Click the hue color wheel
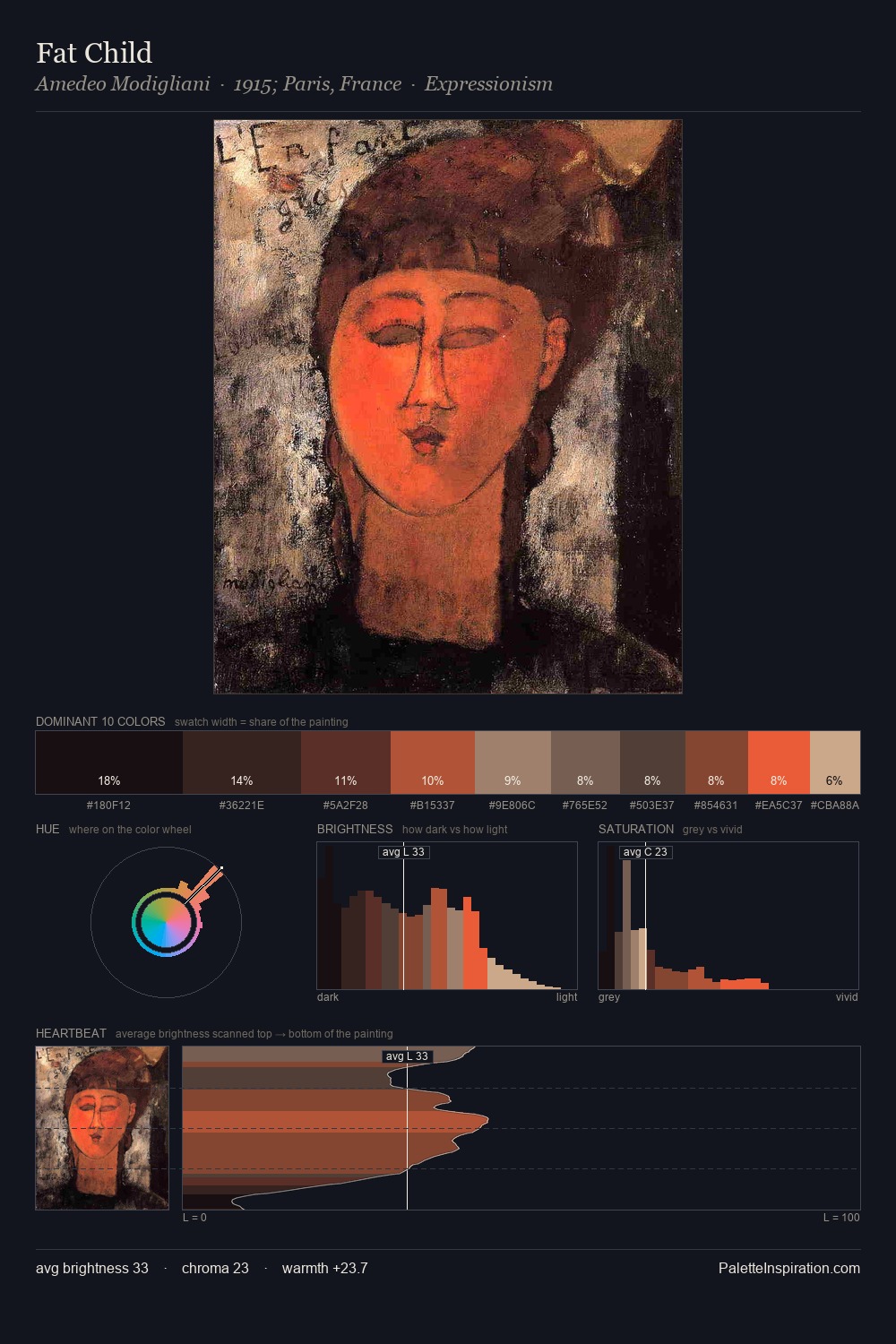896x1344 pixels. (166, 922)
